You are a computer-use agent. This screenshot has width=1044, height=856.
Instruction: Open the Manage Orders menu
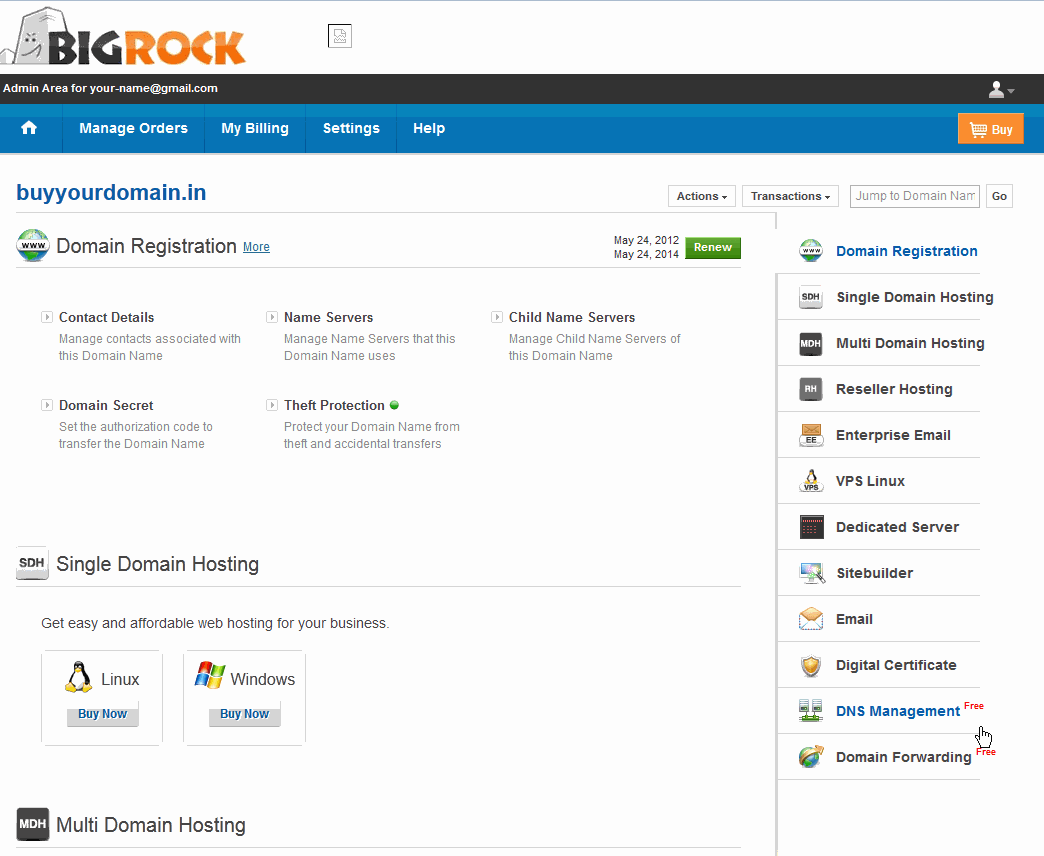pyautogui.click(x=133, y=128)
